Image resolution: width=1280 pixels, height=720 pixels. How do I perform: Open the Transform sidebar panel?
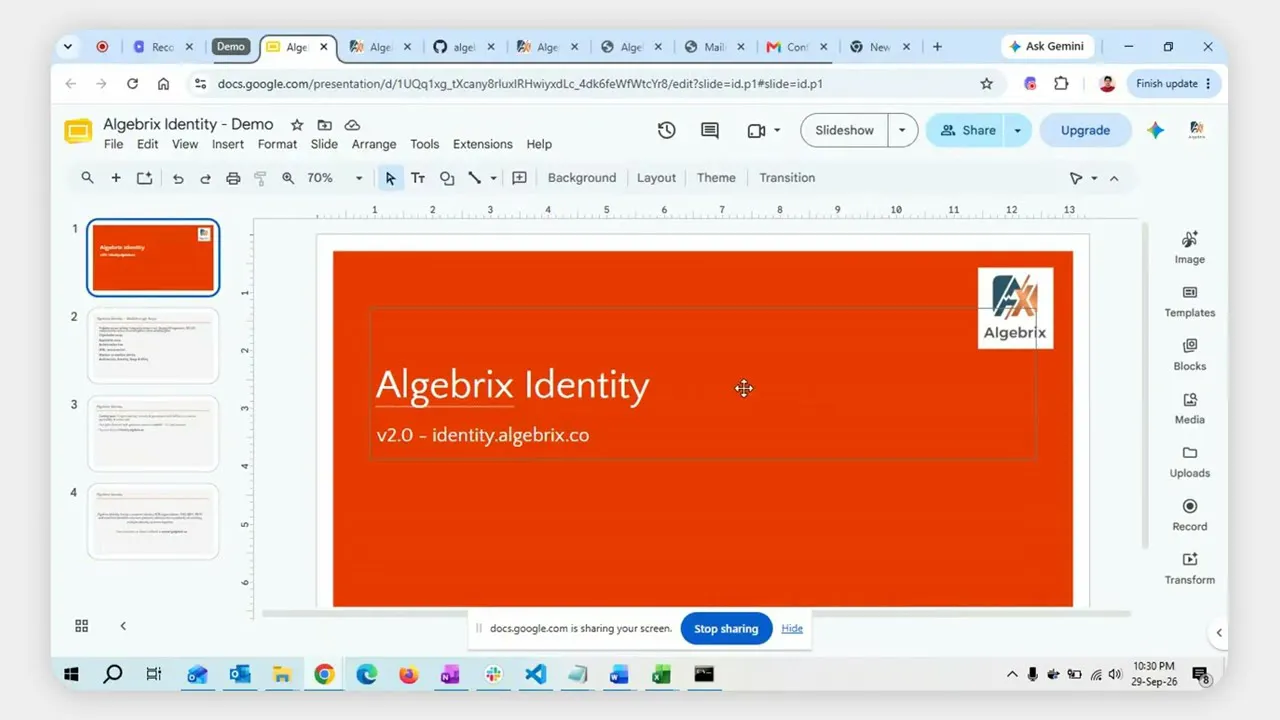[1189, 568]
